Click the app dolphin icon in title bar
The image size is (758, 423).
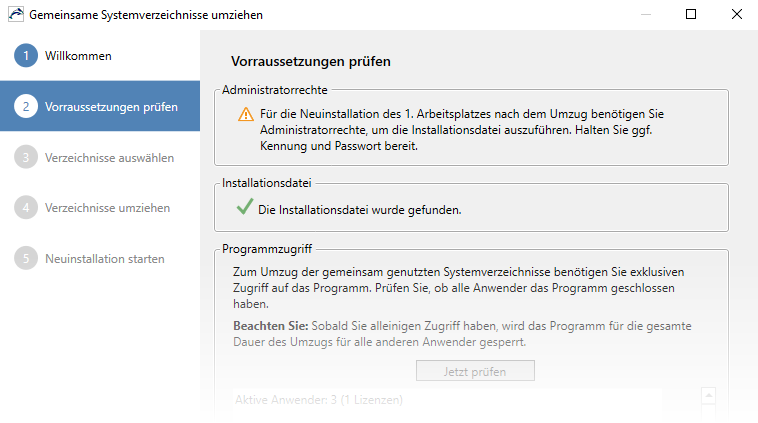tap(15, 15)
